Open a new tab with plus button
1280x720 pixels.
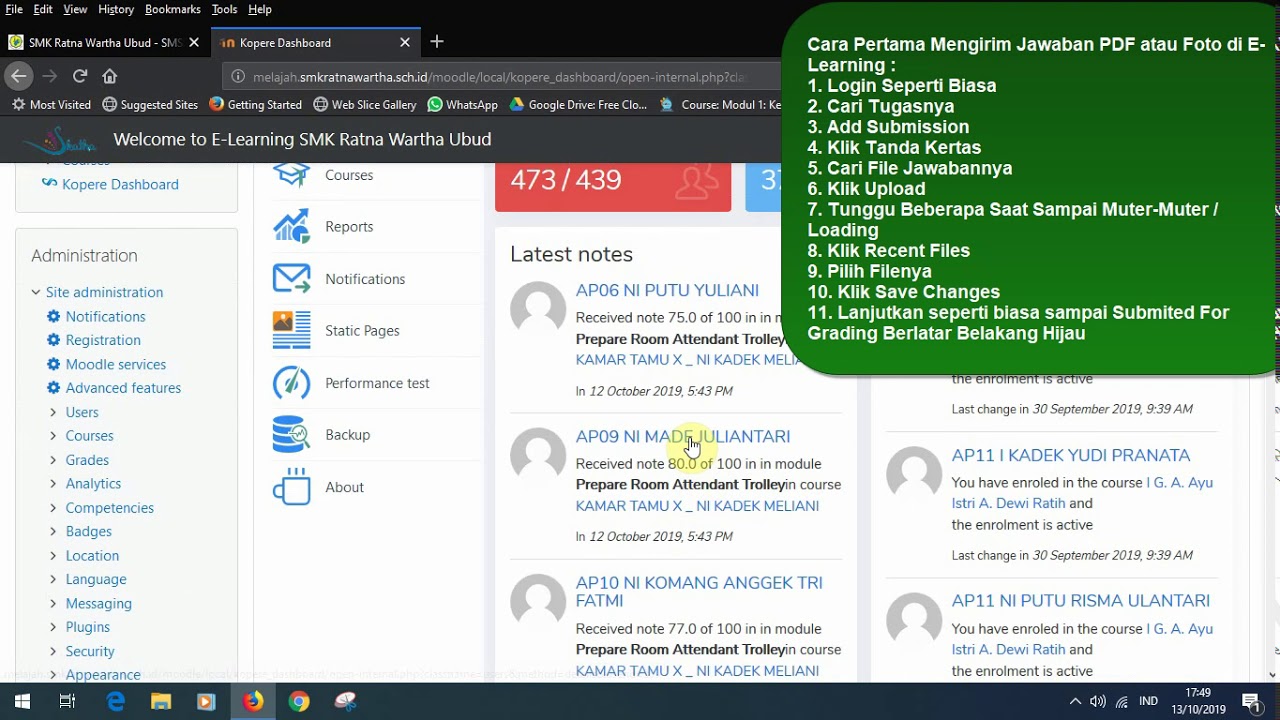tap(437, 42)
